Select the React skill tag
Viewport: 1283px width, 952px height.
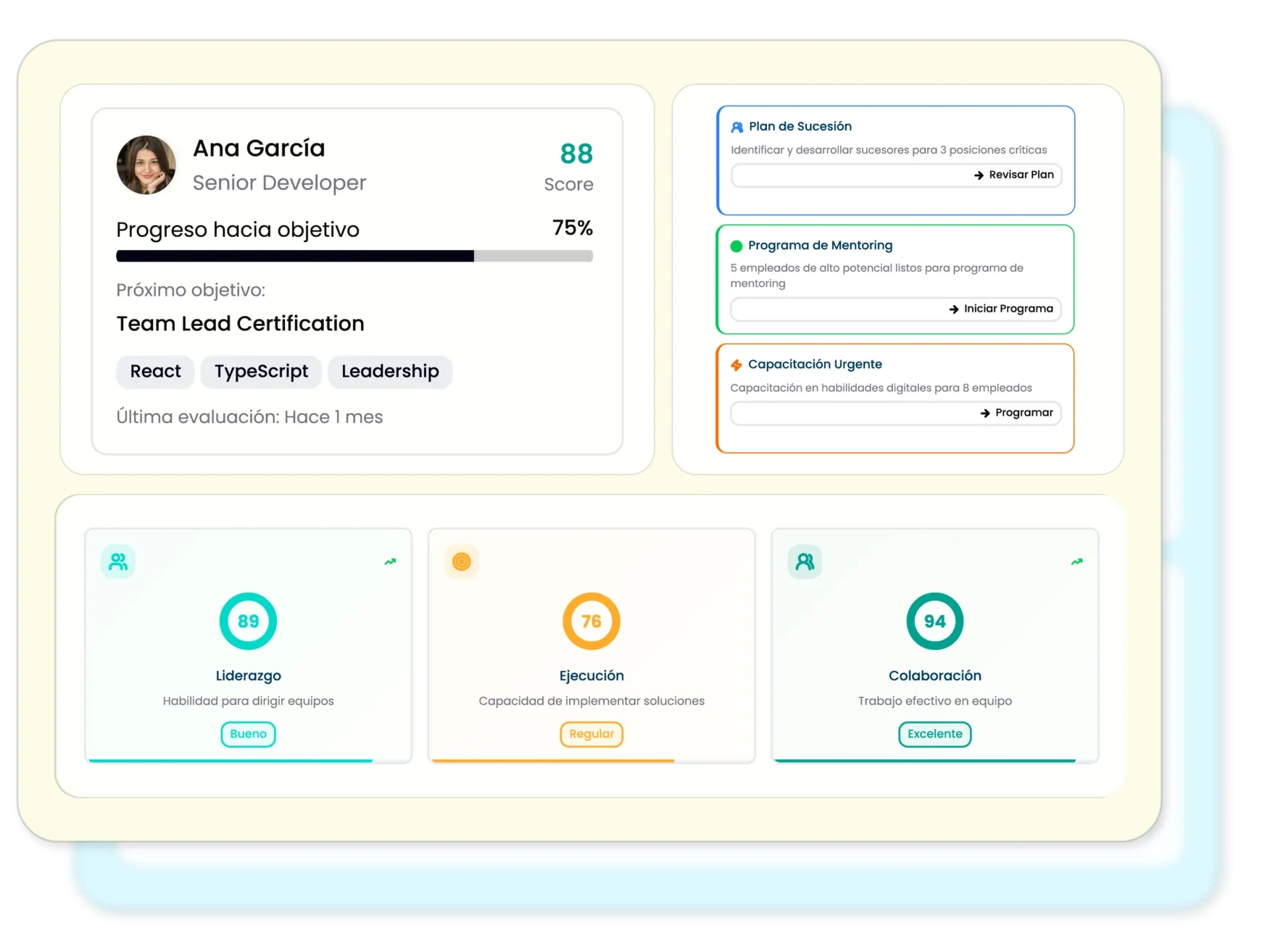point(155,372)
